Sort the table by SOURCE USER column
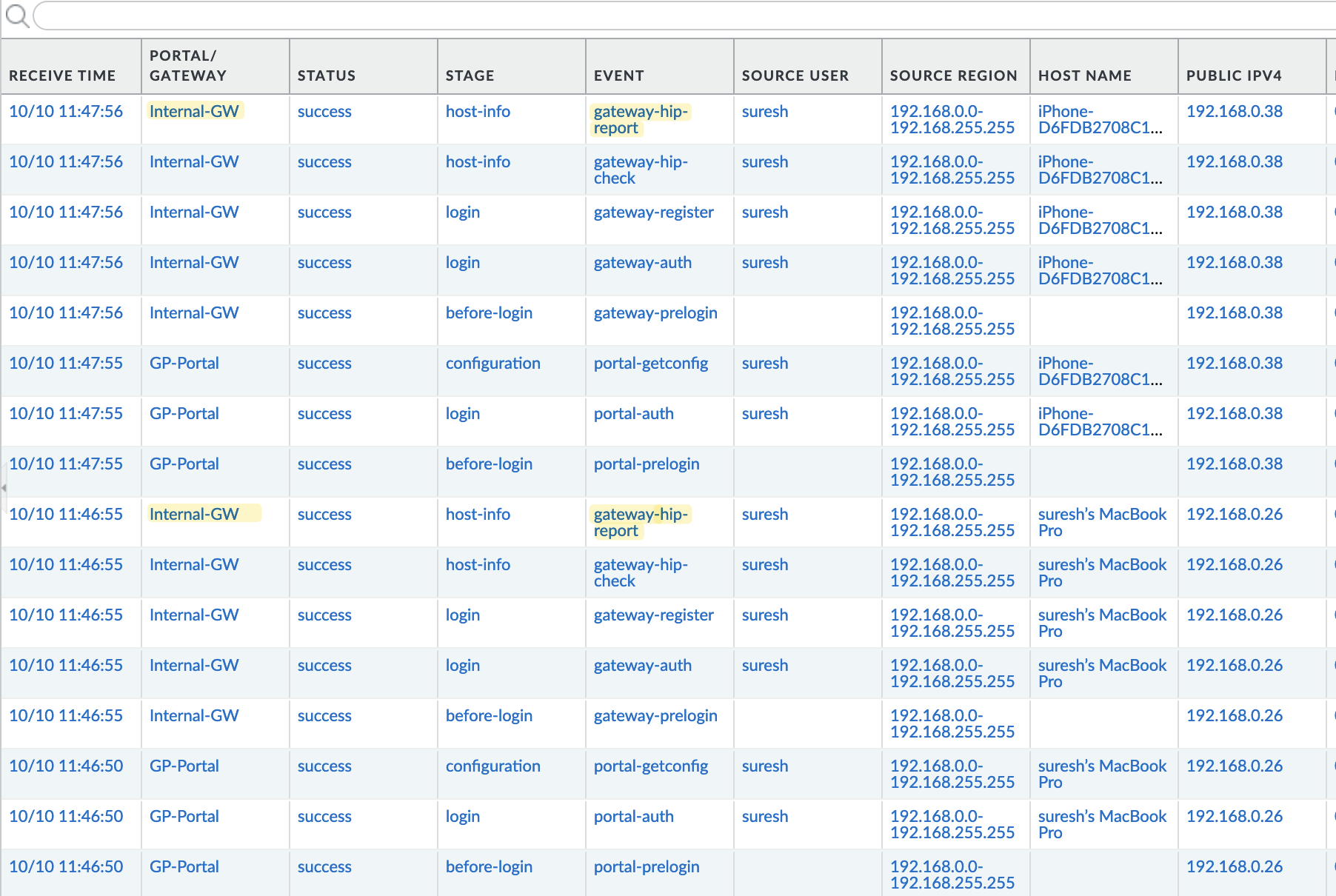This screenshot has width=1336, height=896. (795, 76)
